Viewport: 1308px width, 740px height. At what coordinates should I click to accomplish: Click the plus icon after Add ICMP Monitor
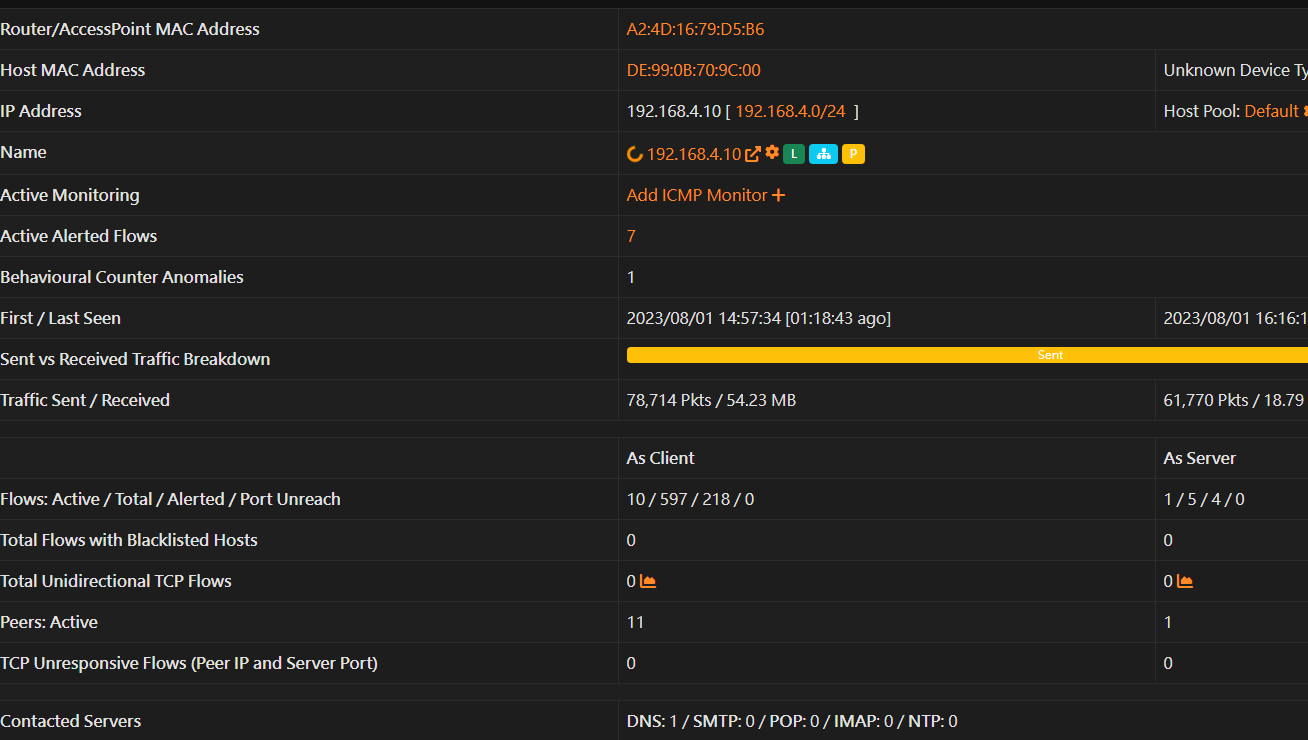click(x=779, y=195)
